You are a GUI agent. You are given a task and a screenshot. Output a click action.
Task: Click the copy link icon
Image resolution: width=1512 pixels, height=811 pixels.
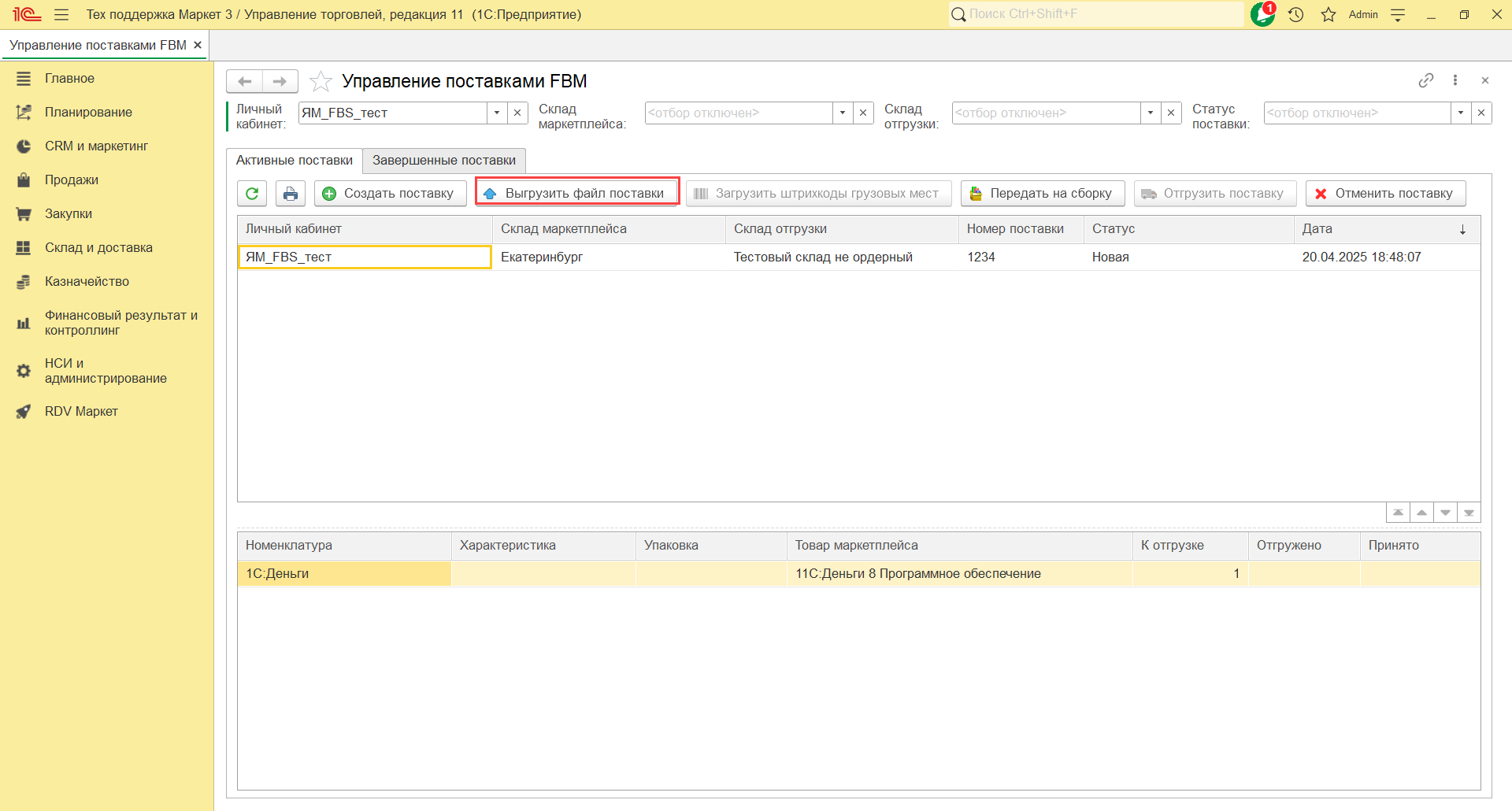1425,80
